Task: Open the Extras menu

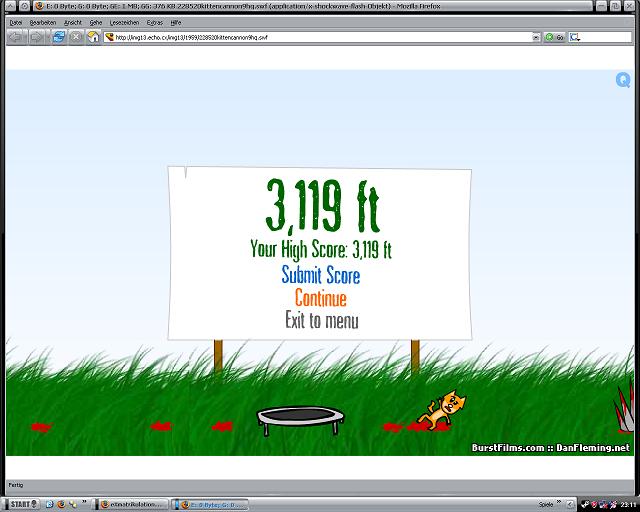Action: click(154, 21)
